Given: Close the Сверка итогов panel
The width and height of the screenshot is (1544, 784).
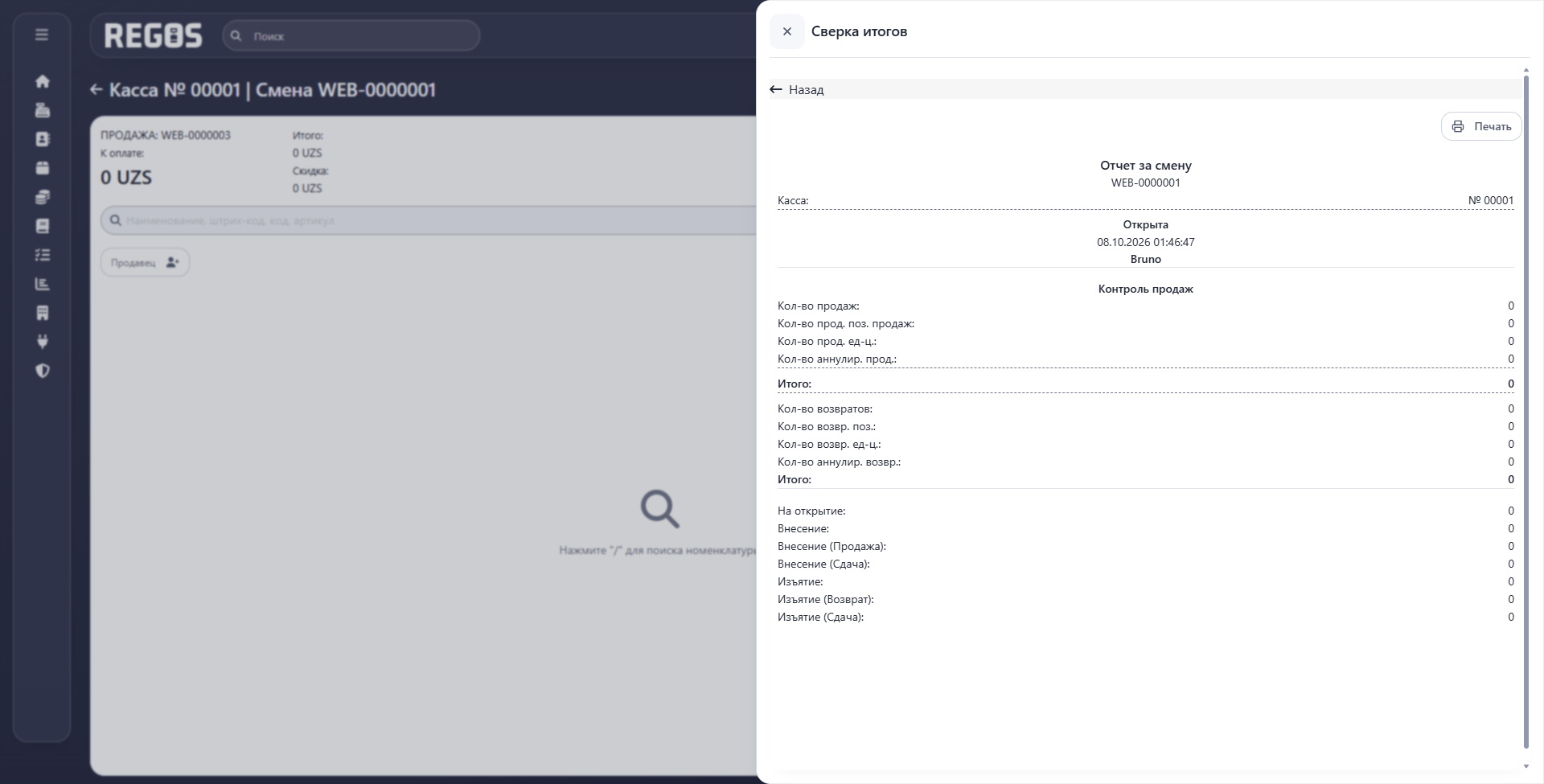Looking at the screenshot, I should click(x=787, y=31).
